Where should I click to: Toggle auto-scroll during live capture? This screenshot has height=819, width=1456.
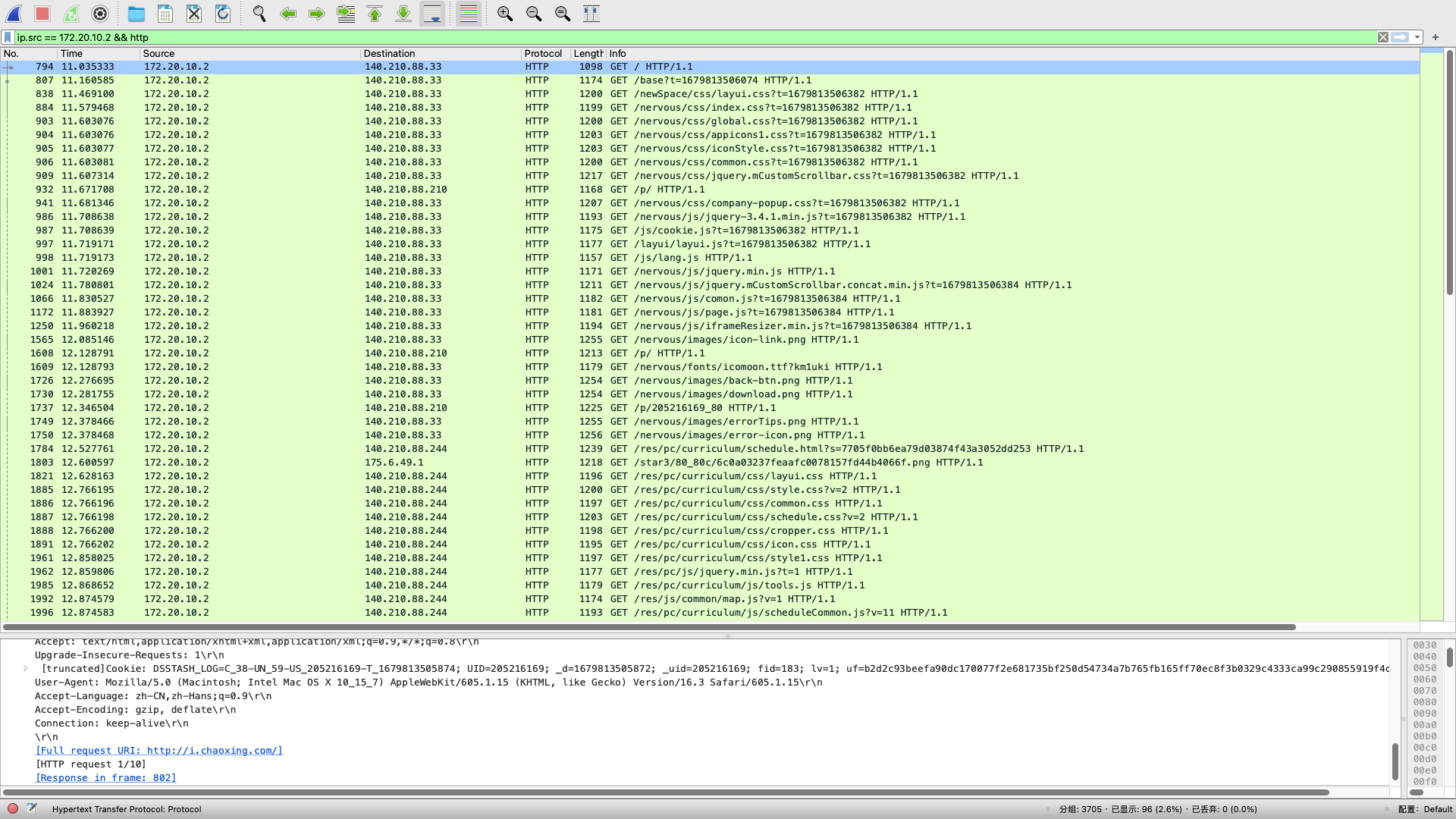pyautogui.click(x=432, y=14)
